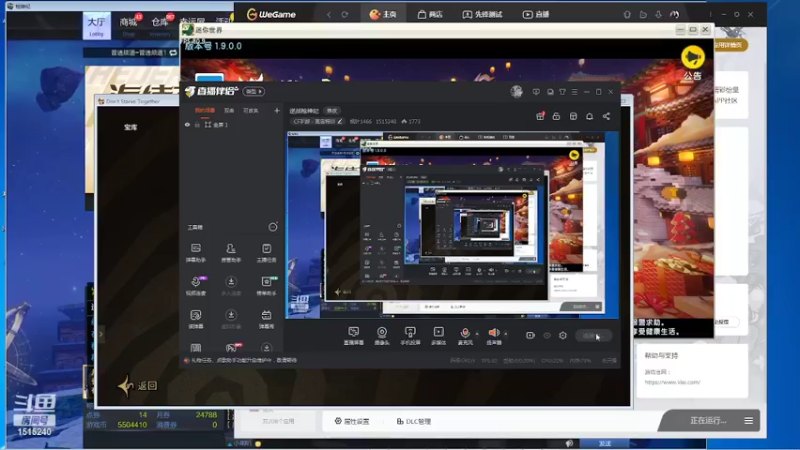Open the 弹幕秀 tool icon
This screenshot has width=800, height=450.
(x=266, y=319)
